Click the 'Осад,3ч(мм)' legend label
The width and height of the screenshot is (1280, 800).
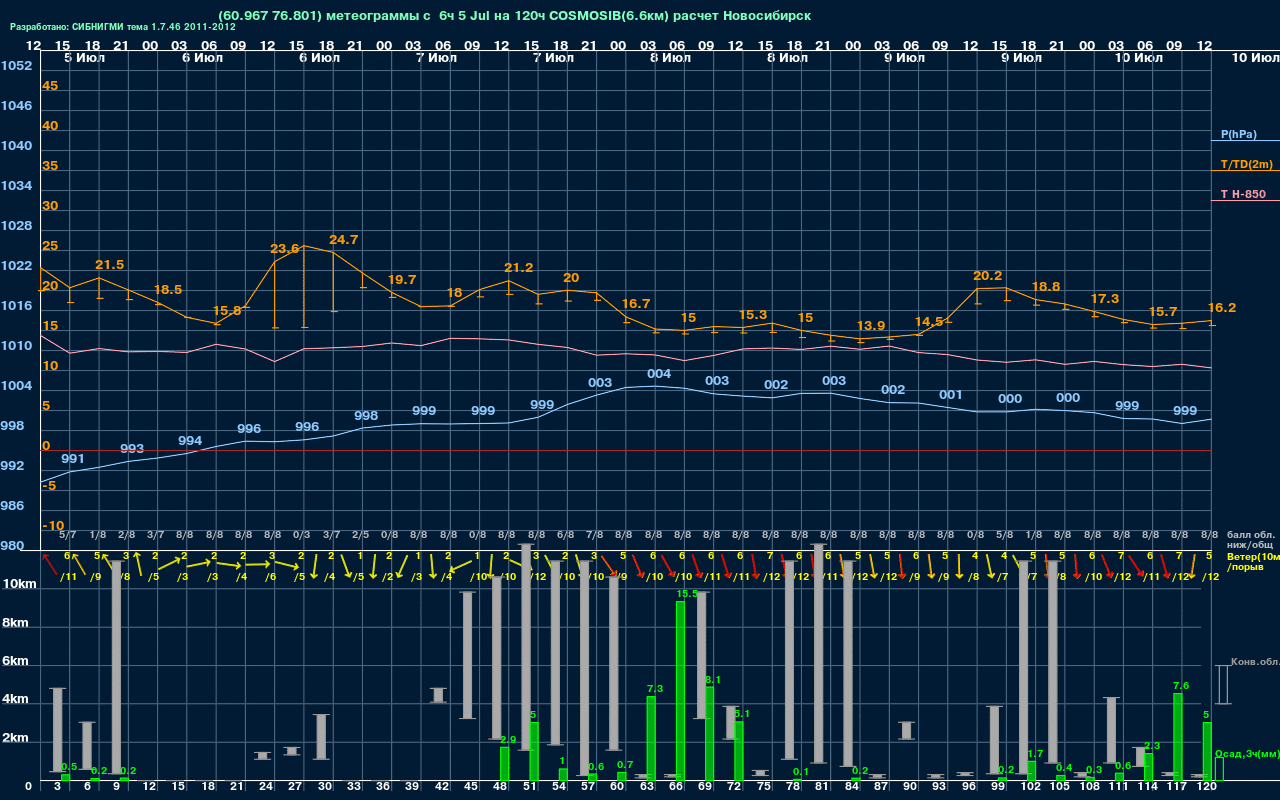point(1247,753)
